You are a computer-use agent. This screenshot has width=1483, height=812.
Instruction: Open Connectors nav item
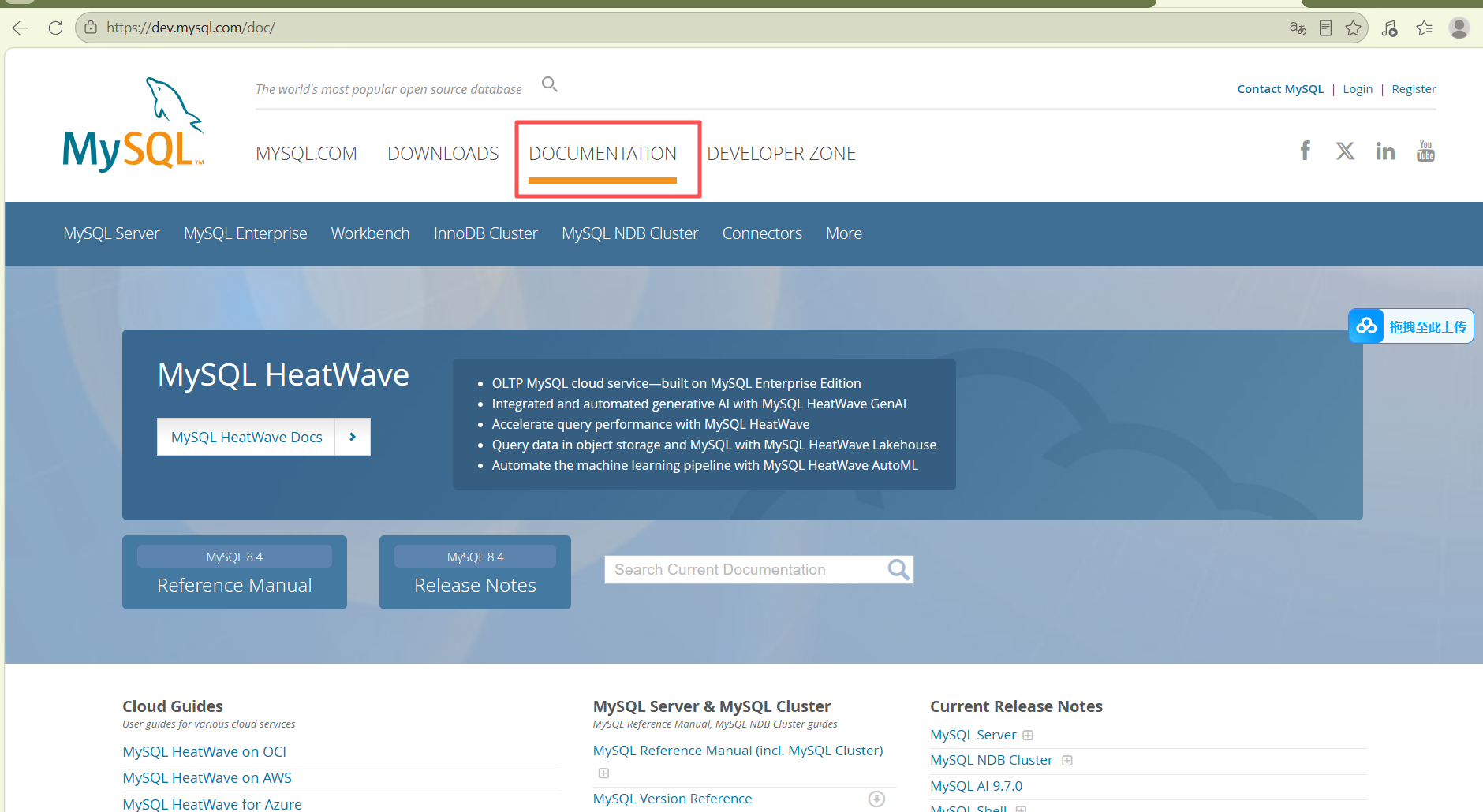762,233
